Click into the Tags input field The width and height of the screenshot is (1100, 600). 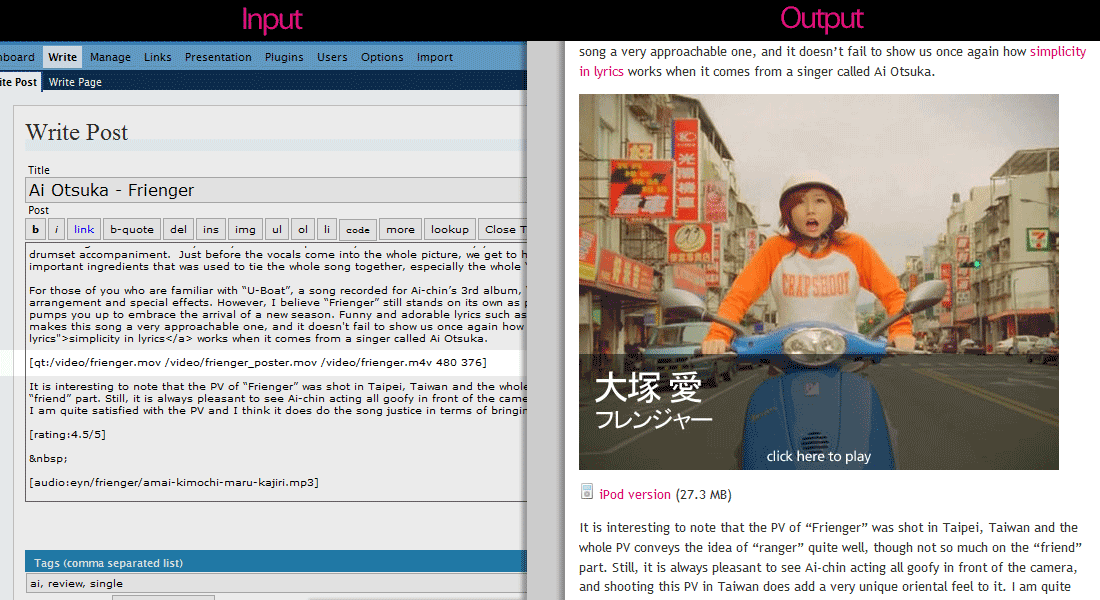(x=276, y=583)
